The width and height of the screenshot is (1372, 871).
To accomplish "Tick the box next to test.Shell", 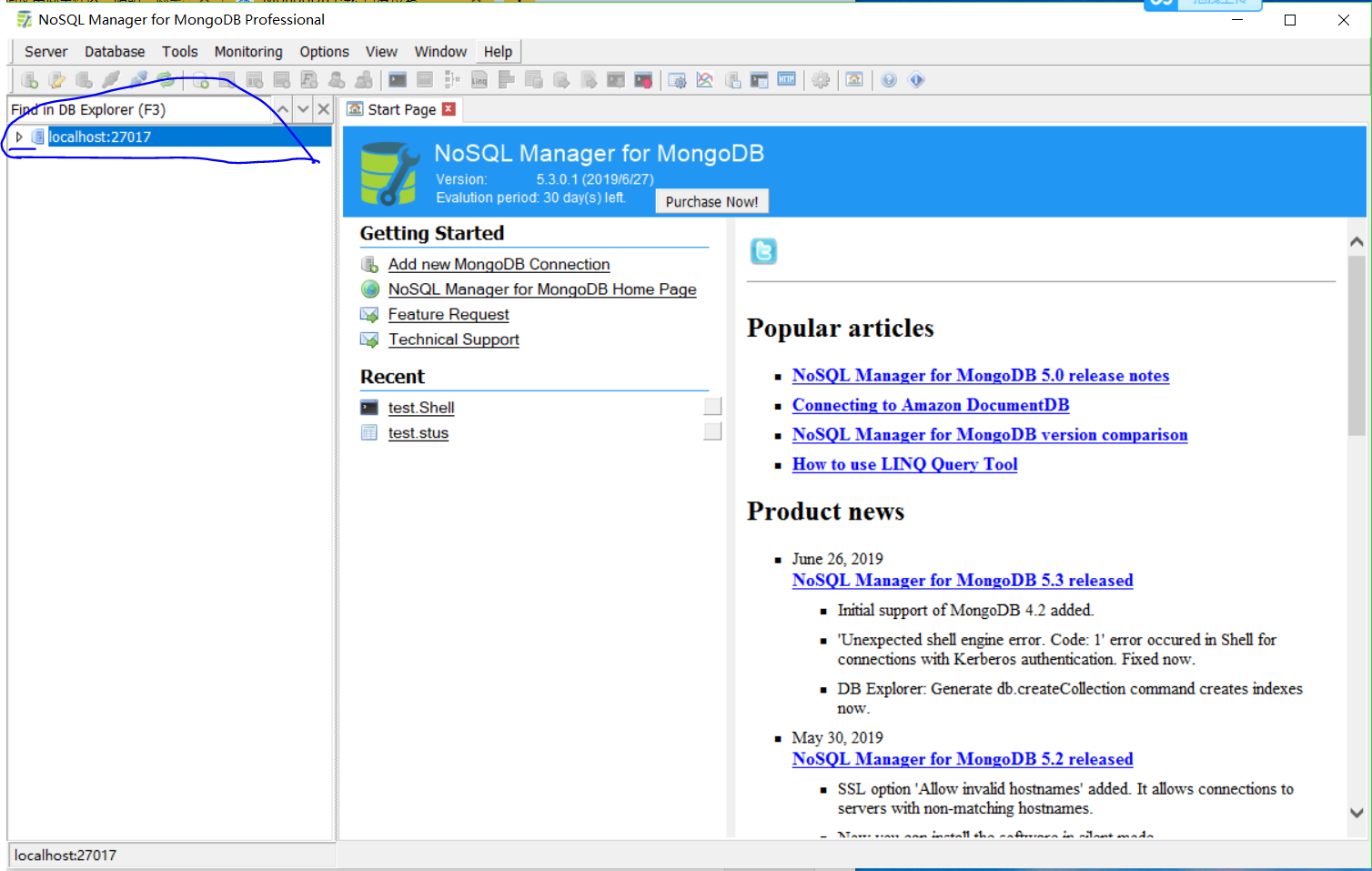I will click(x=712, y=406).
